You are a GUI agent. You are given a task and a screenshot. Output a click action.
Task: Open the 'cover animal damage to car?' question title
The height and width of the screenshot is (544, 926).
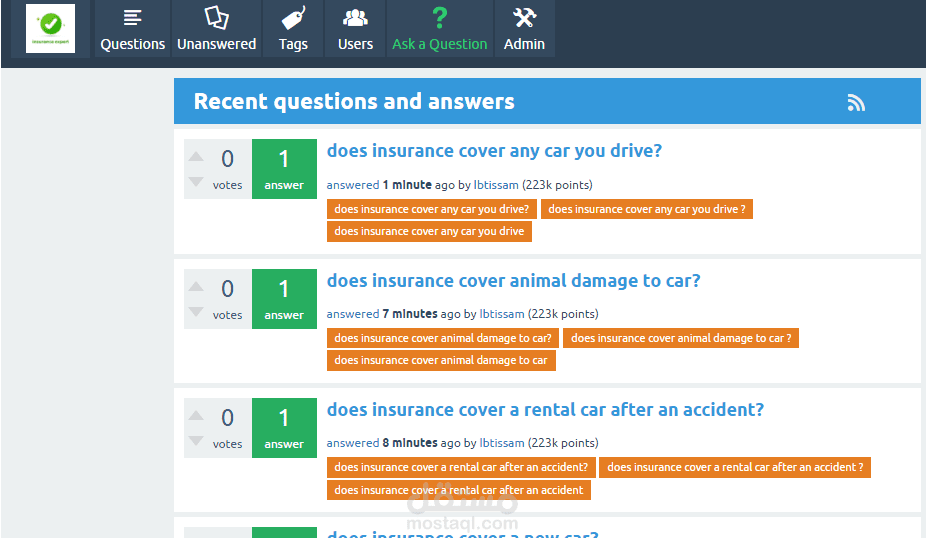click(x=513, y=281)
